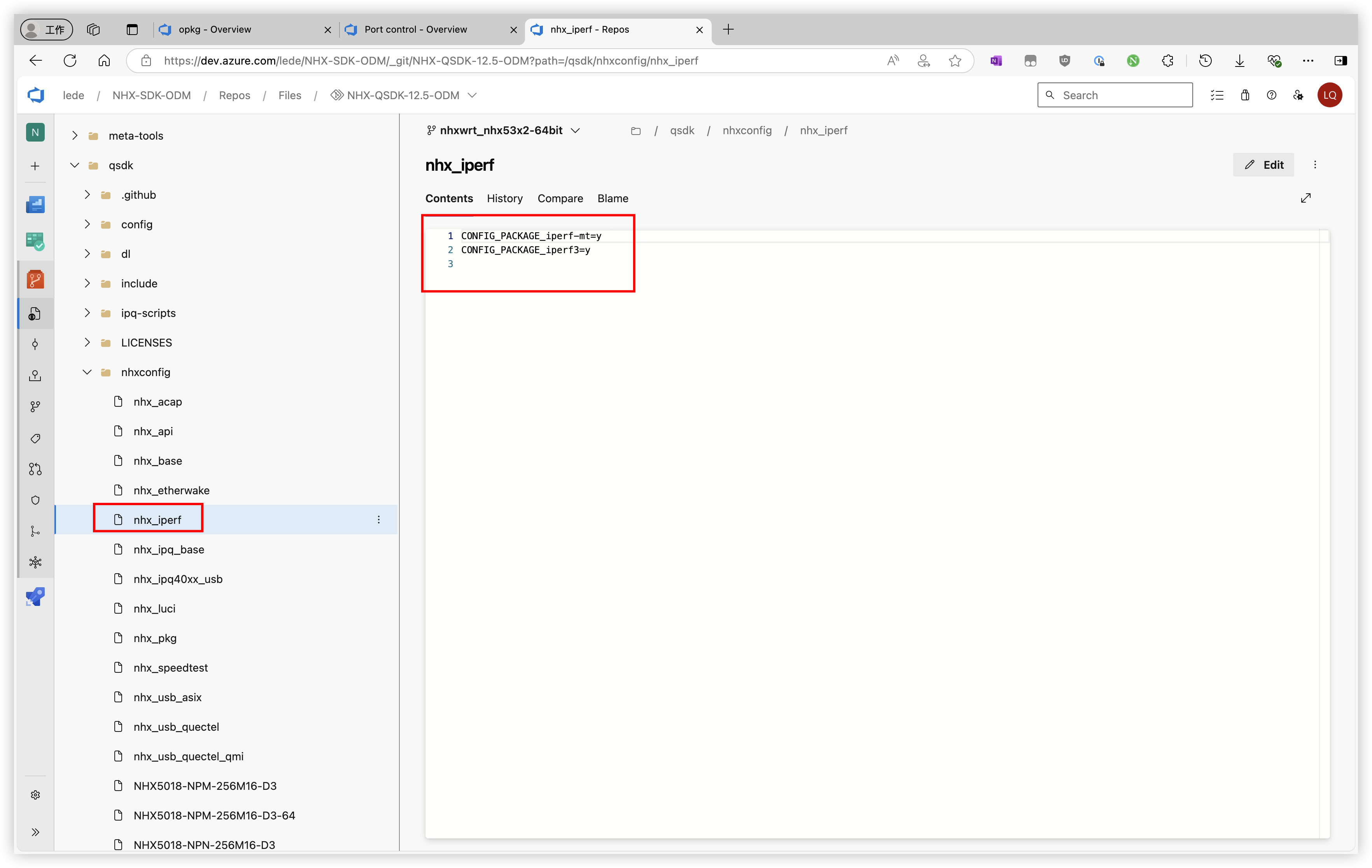Enter full screen view of file
The width and height of the screenshot is (1372, 868).
click(1306, 198)
